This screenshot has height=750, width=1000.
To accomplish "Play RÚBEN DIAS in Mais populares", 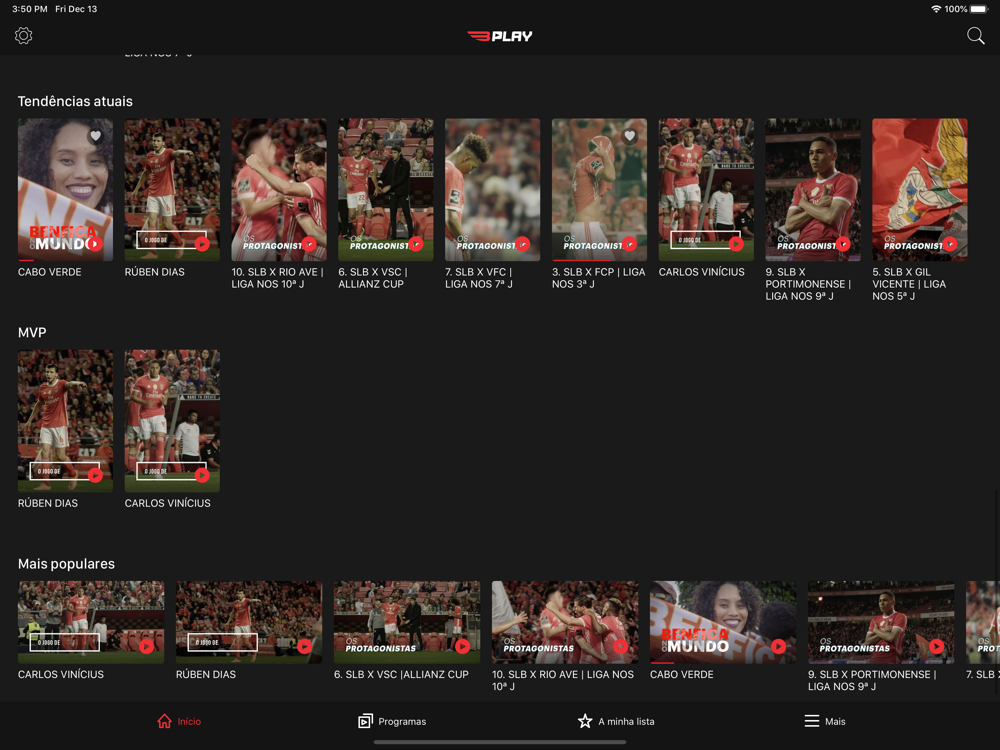I will [305, 646].
